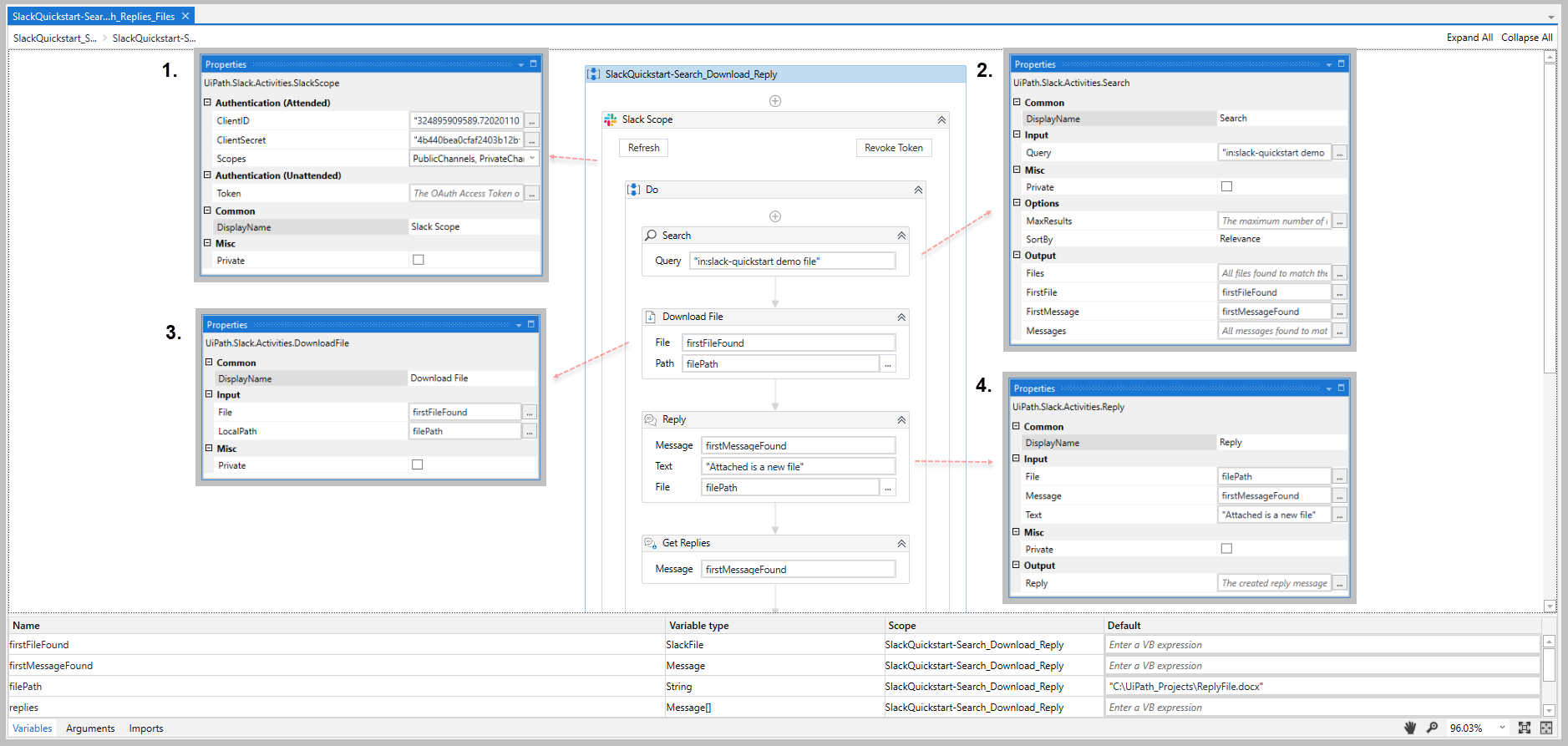
Task: Click the SlackQuickstart-S... breadcrumb item
Action: click(155, 38)
